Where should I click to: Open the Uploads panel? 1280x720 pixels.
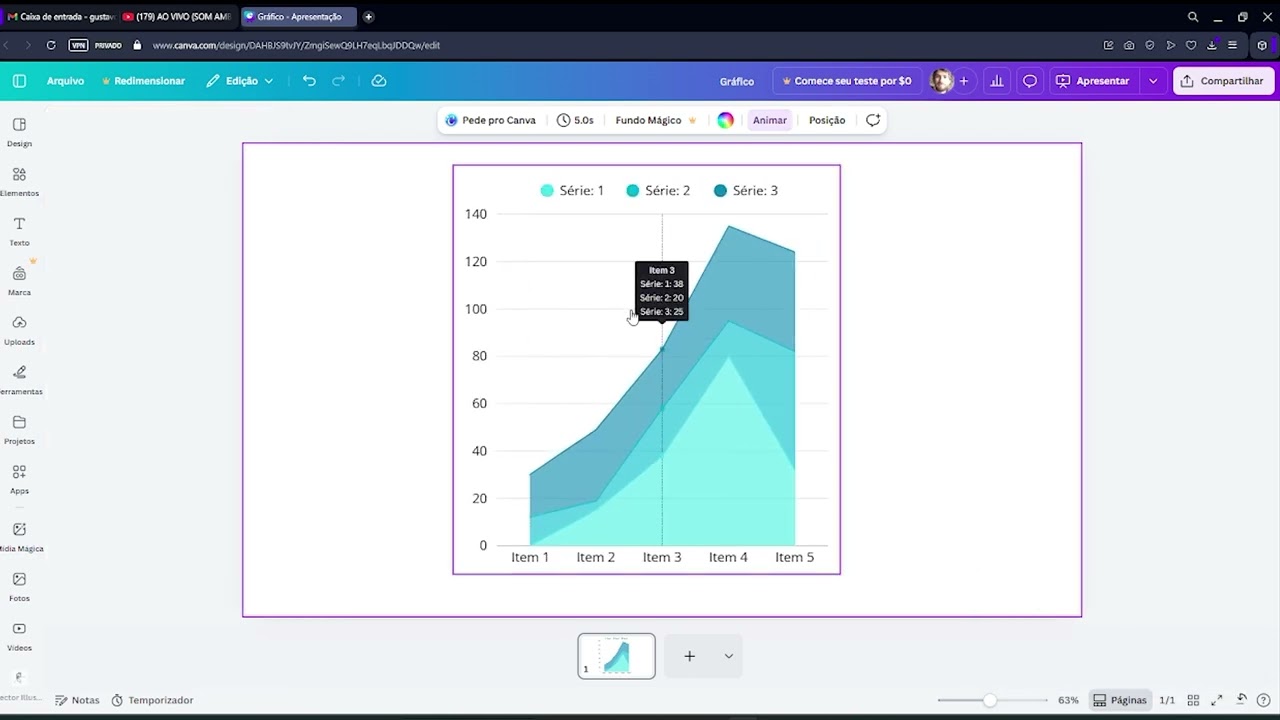tap(19, 330)
